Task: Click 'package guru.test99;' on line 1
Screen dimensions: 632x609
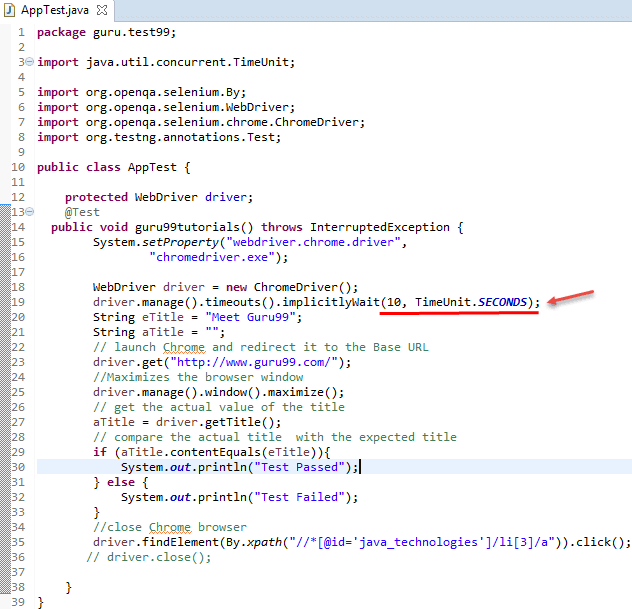Action: (x=106, y=32)
